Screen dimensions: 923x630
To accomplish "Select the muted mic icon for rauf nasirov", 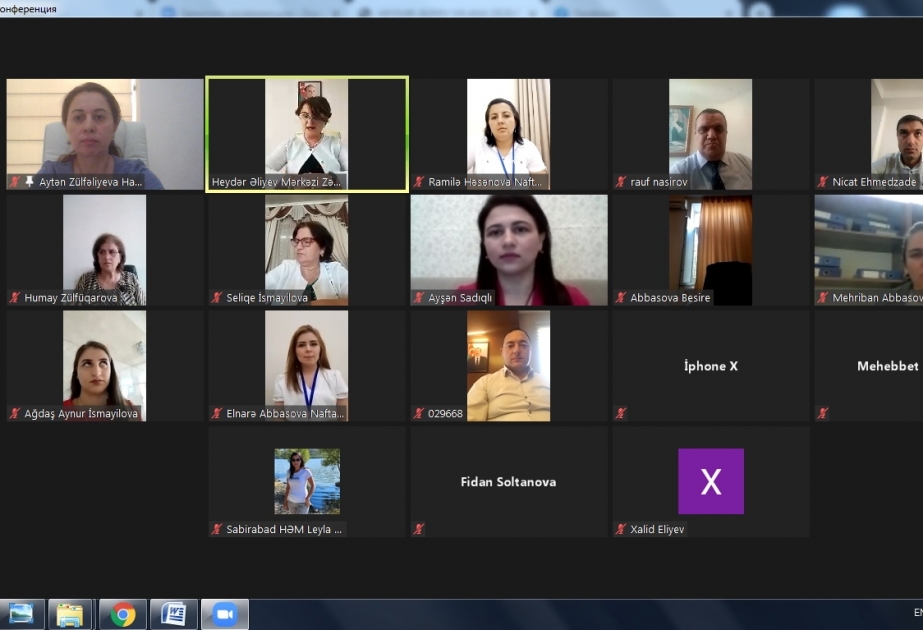I will coord(620,182).
